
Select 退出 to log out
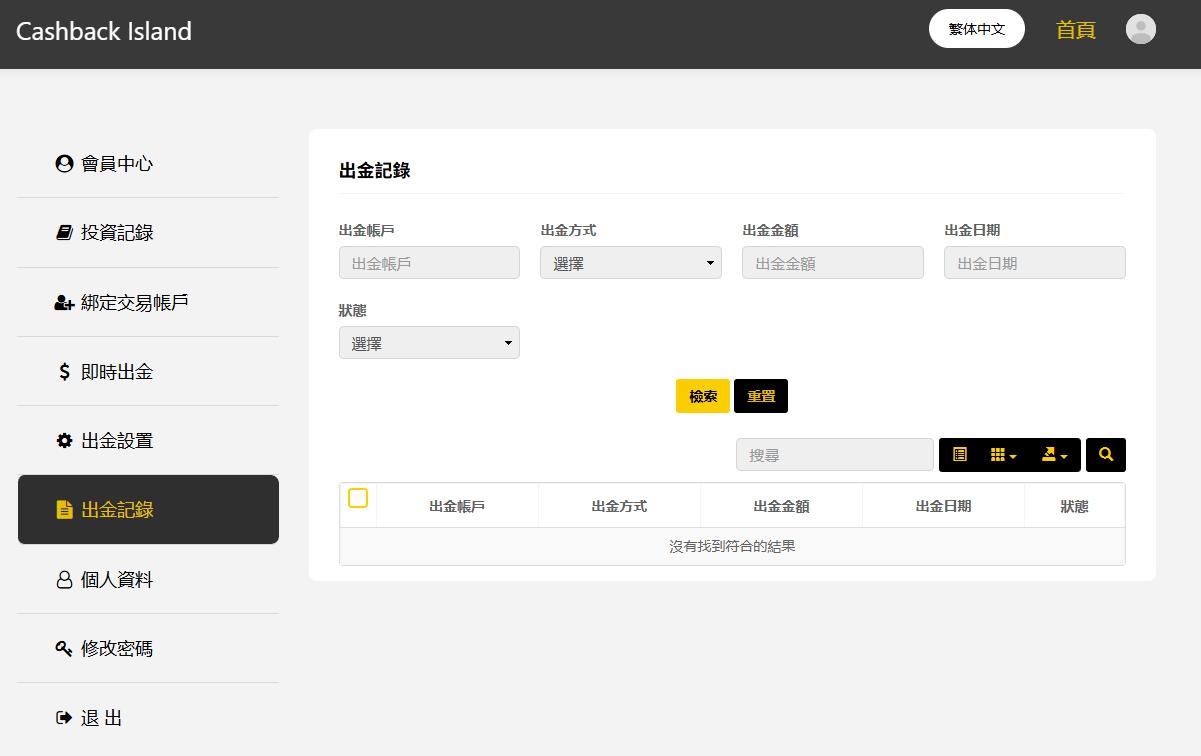pyautogui.click(x=148, y=718)
